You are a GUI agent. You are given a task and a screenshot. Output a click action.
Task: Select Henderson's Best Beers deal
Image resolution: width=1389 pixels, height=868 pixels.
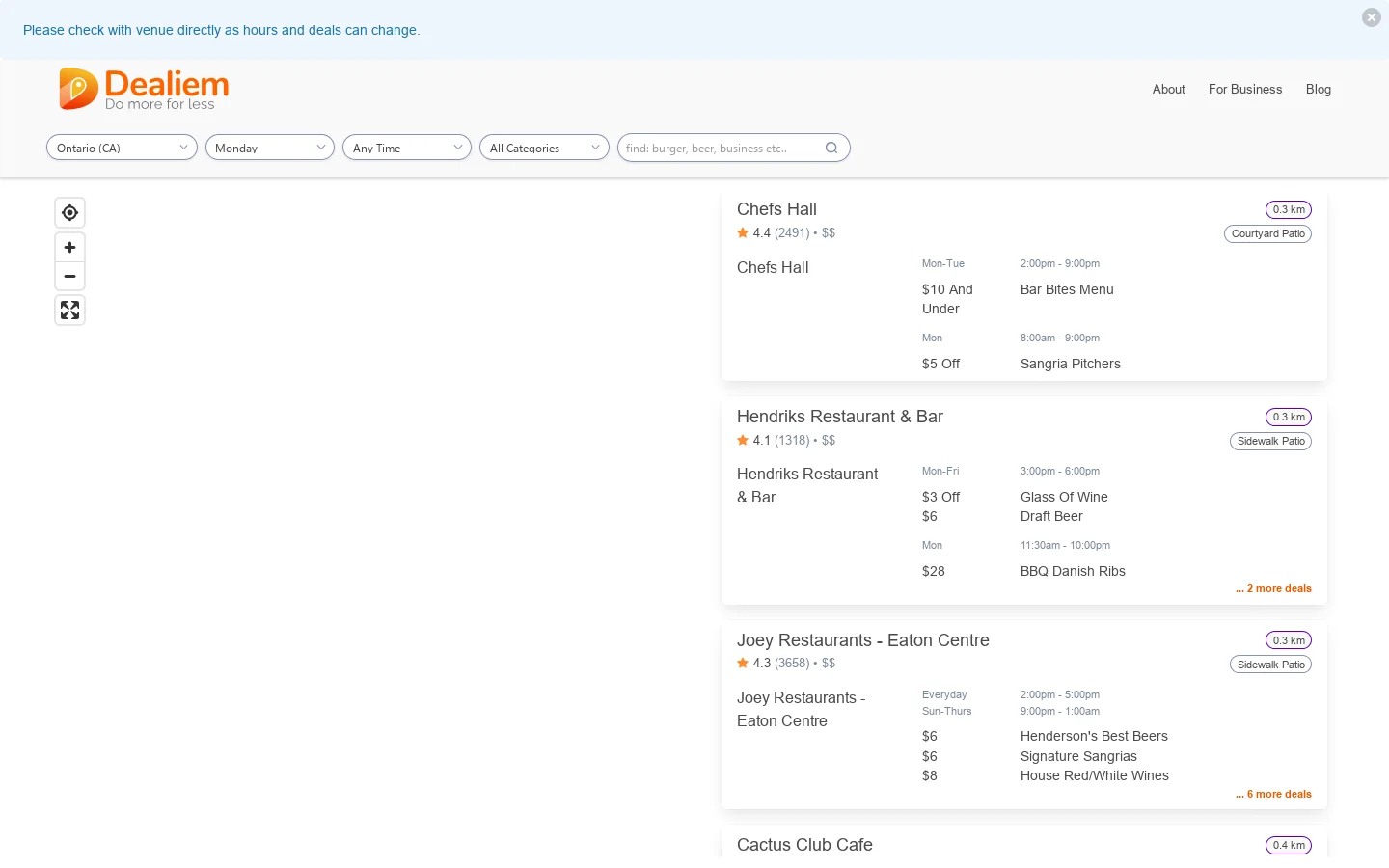(x=1094, y=736)
